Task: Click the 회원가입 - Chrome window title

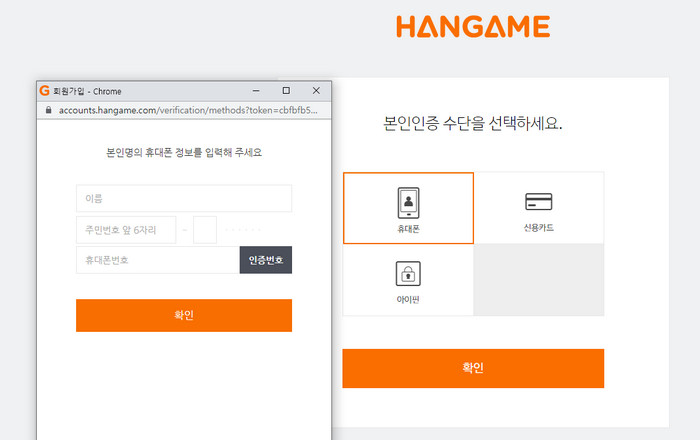Action: click(x=87, y=91)
